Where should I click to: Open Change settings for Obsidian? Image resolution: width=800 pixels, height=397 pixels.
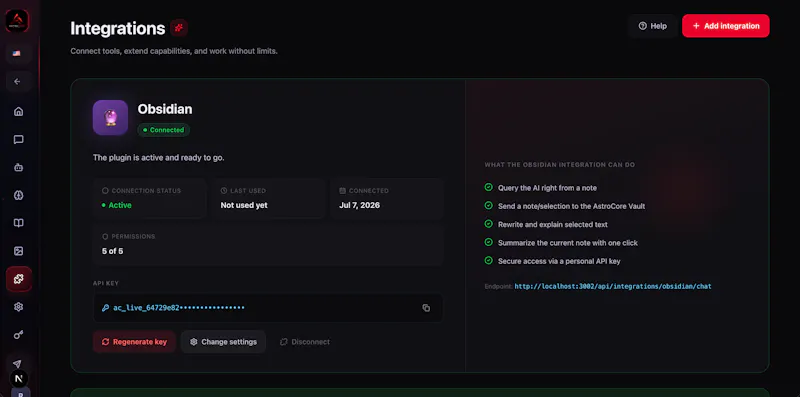click(x=223, y=342)
